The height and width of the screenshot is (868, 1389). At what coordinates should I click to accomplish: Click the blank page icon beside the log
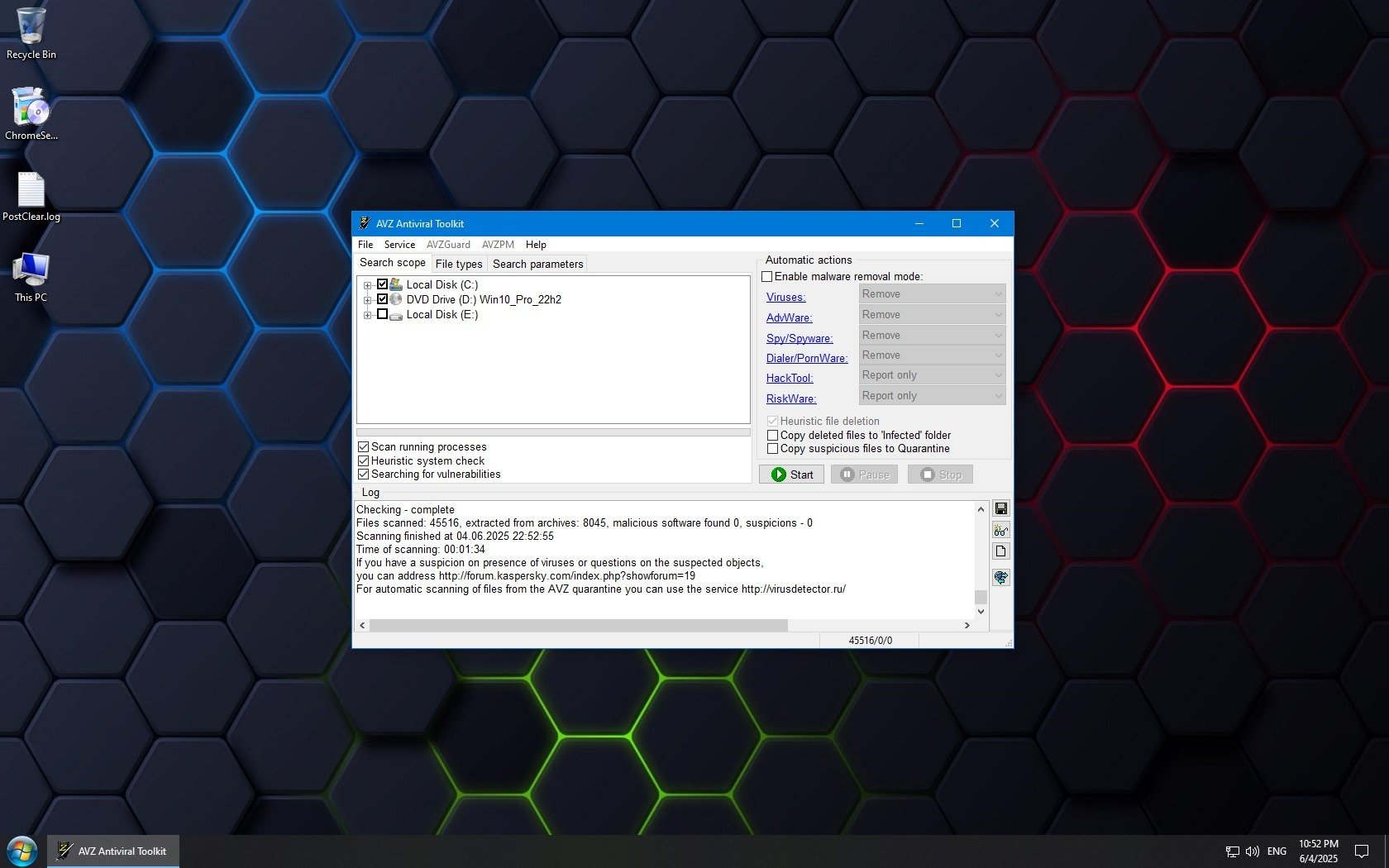[1000, 551]
